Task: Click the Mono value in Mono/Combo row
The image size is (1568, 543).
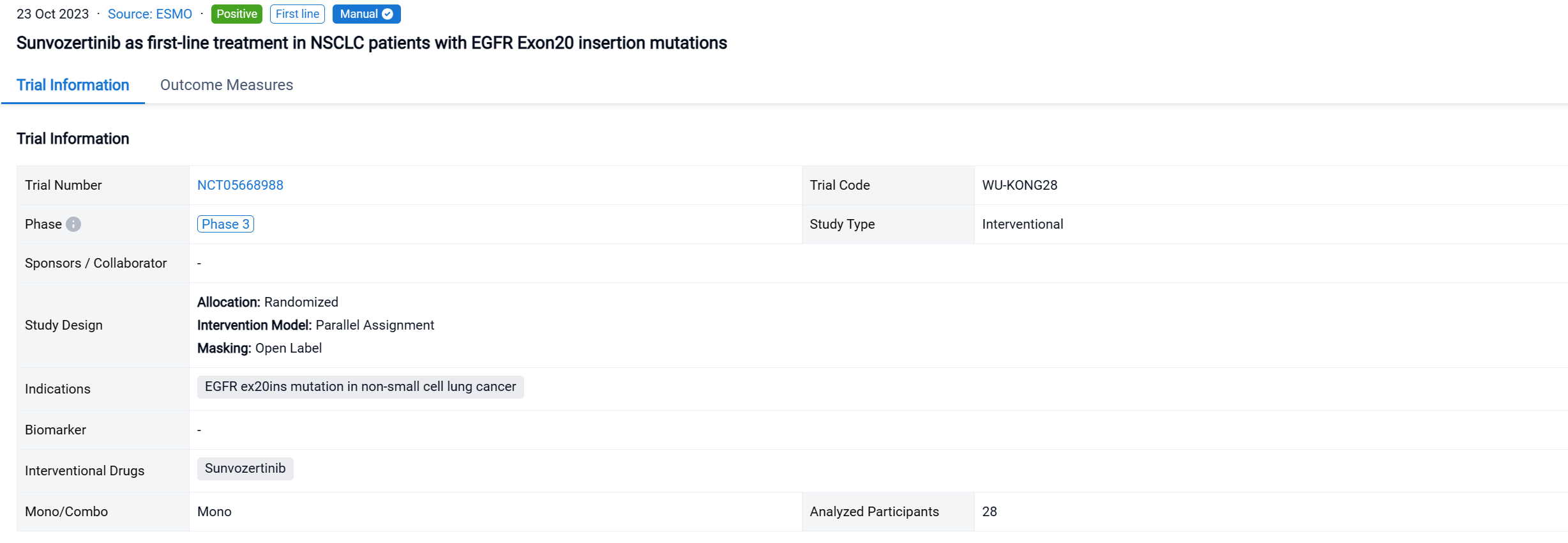Action: click(x=215, y=512)
